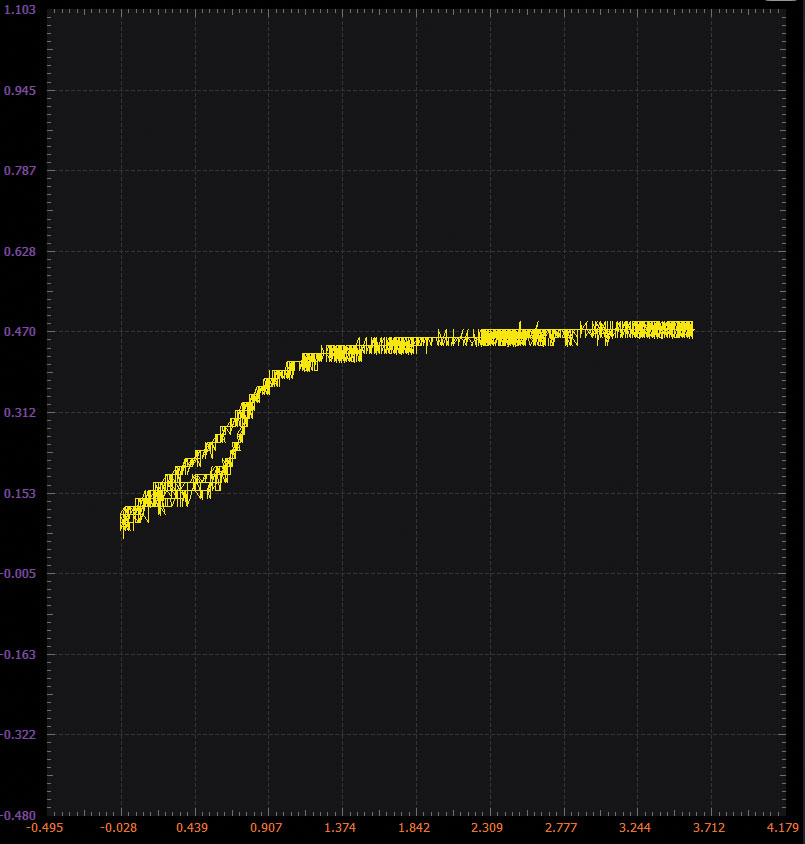The height and width of the screenshot is (844, 805).
Task: Select the -0.028 label on the horizontal axis
Action: point(121,828)
